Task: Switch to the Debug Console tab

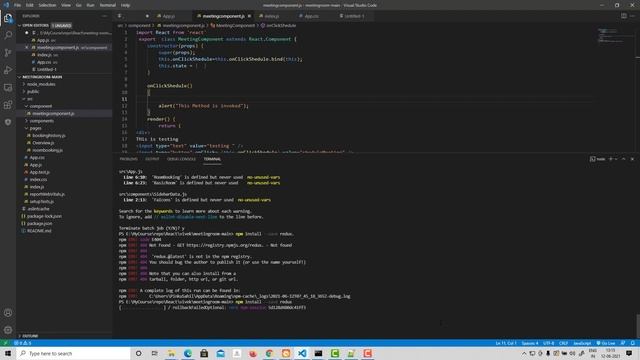Action: click(181, 159)
